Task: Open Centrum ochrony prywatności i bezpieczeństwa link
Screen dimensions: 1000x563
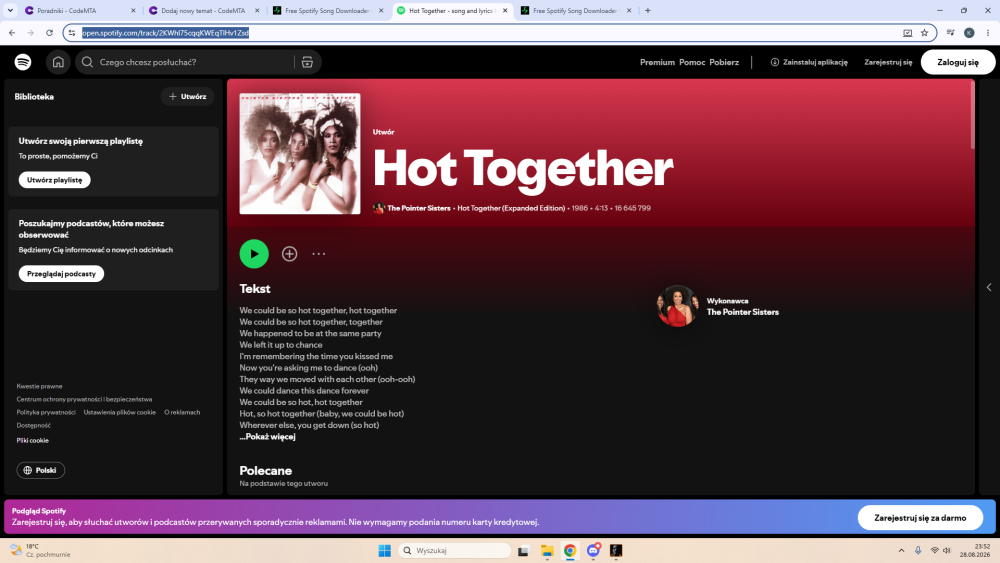Action: pos(84,399)
